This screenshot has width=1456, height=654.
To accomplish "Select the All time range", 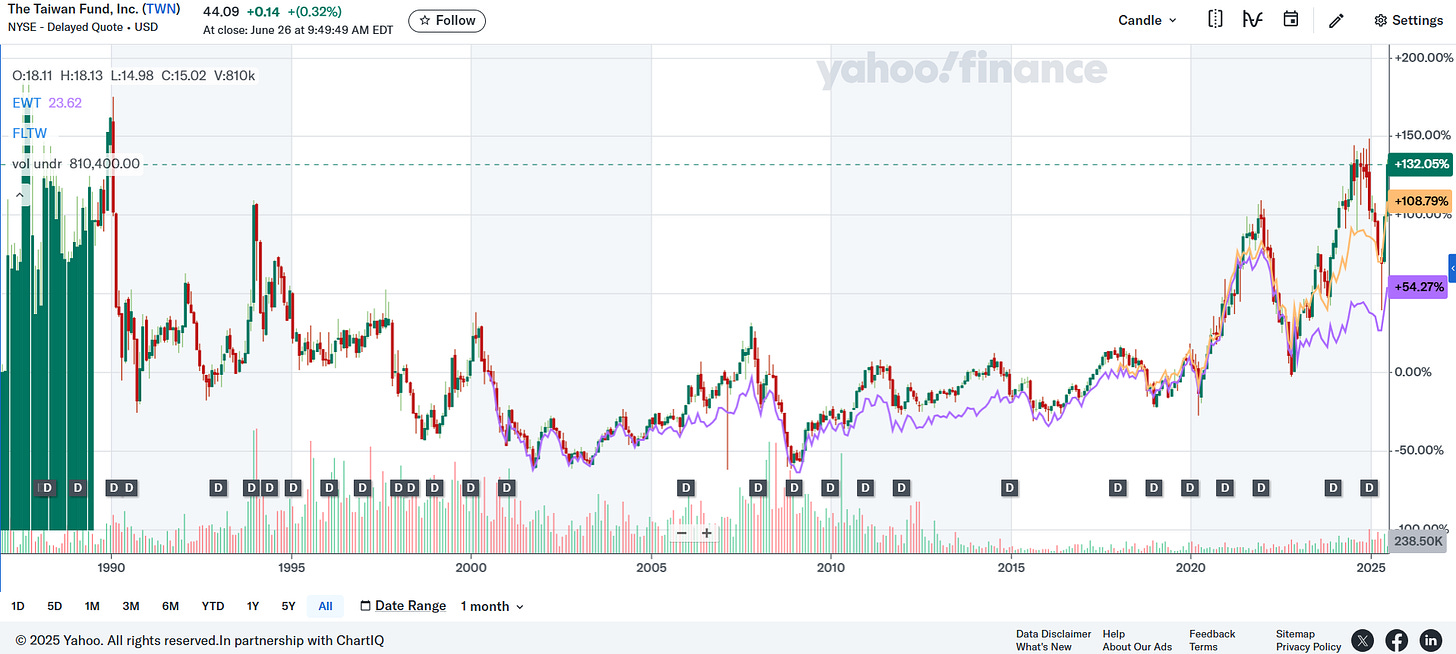I will pyautogui.click(x=326, y=606).
